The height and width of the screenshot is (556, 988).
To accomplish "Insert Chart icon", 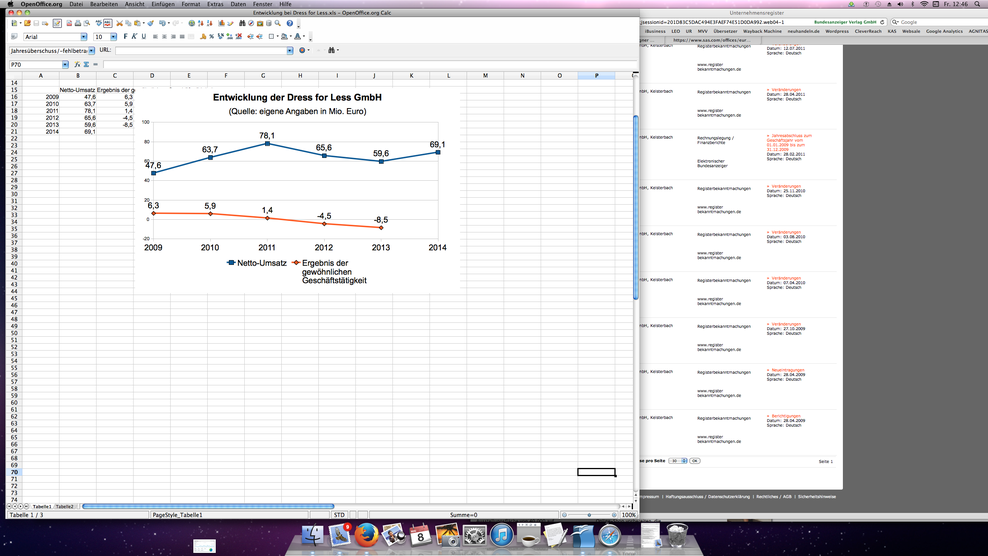I will (x=221, y=23).
